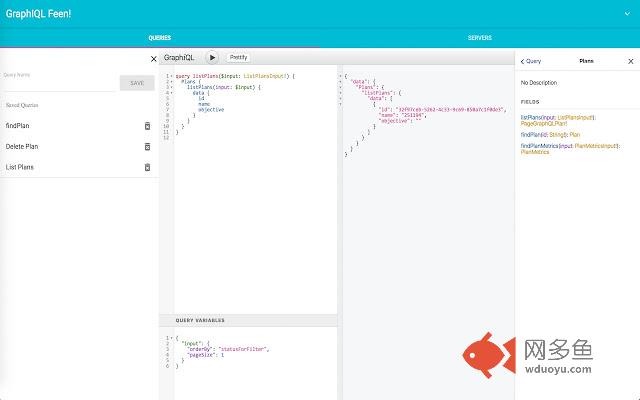Image resolution: width=640 pixels, height=400 pixels.
Task: Click the id value in results
Action: [x=451, y=110]
